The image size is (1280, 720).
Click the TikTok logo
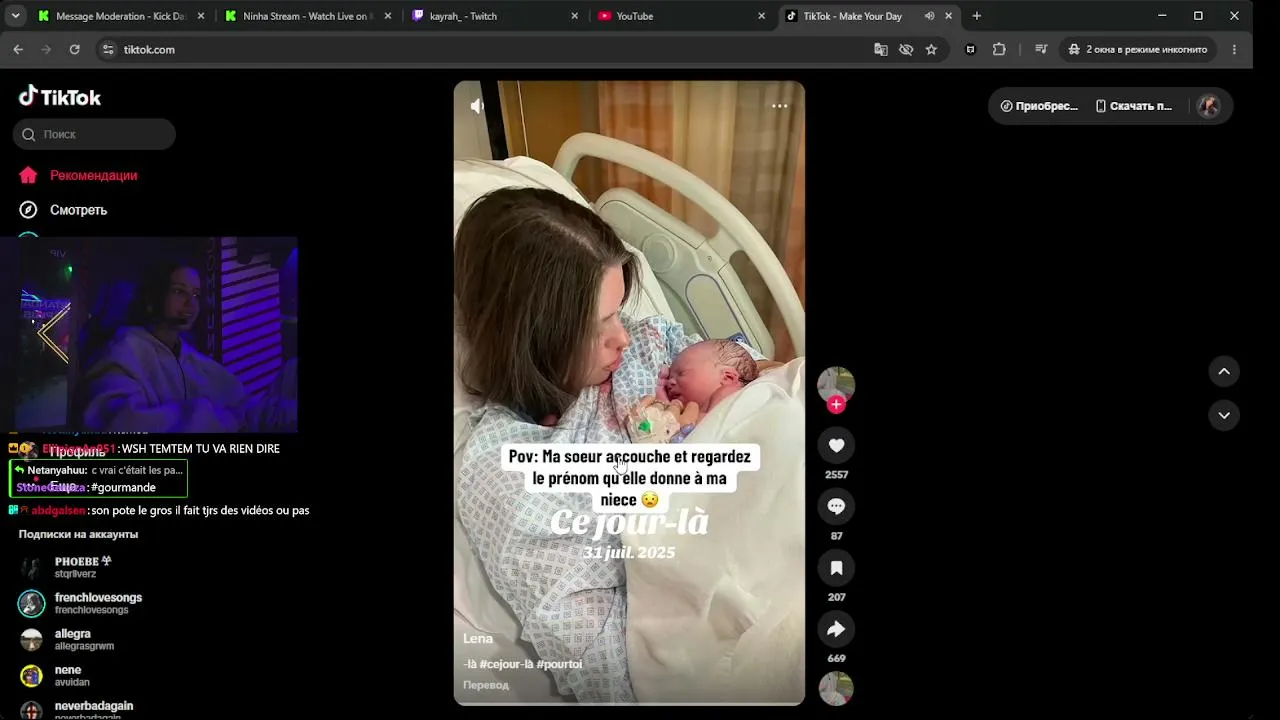click(60, 97)
